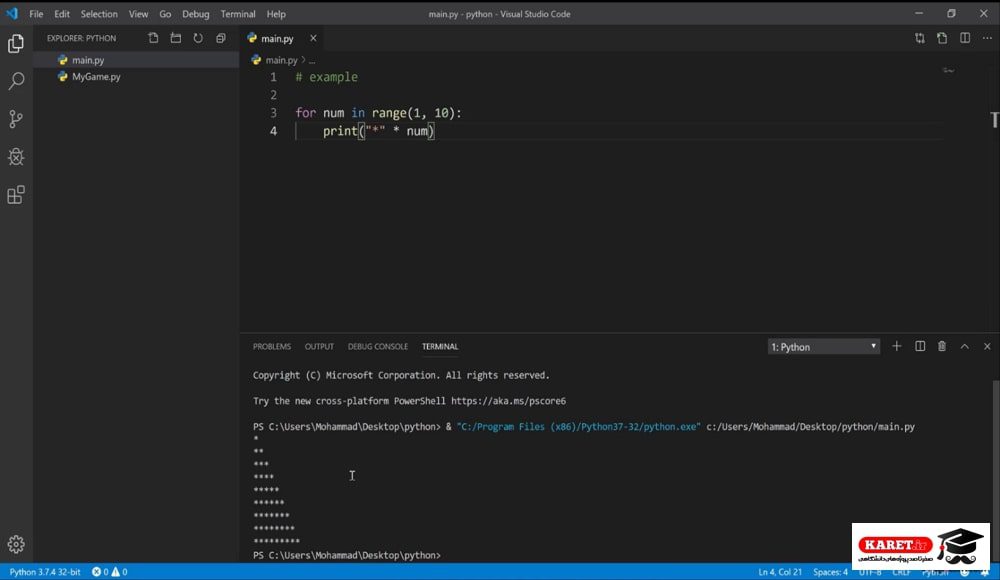The width and height of the screenshot is (1000, 580).
Task: Open the Explorer view in activity bar
Action: point(16,43)
